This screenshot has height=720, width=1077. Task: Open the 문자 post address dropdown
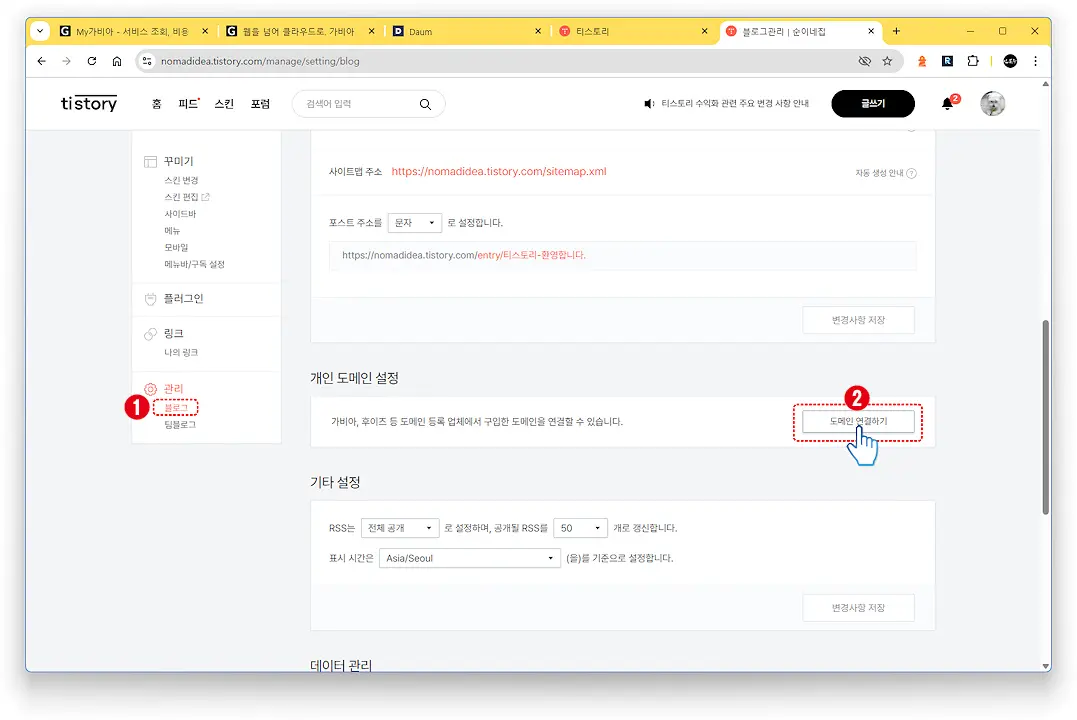pyautogui.click(x=414, y=222)
